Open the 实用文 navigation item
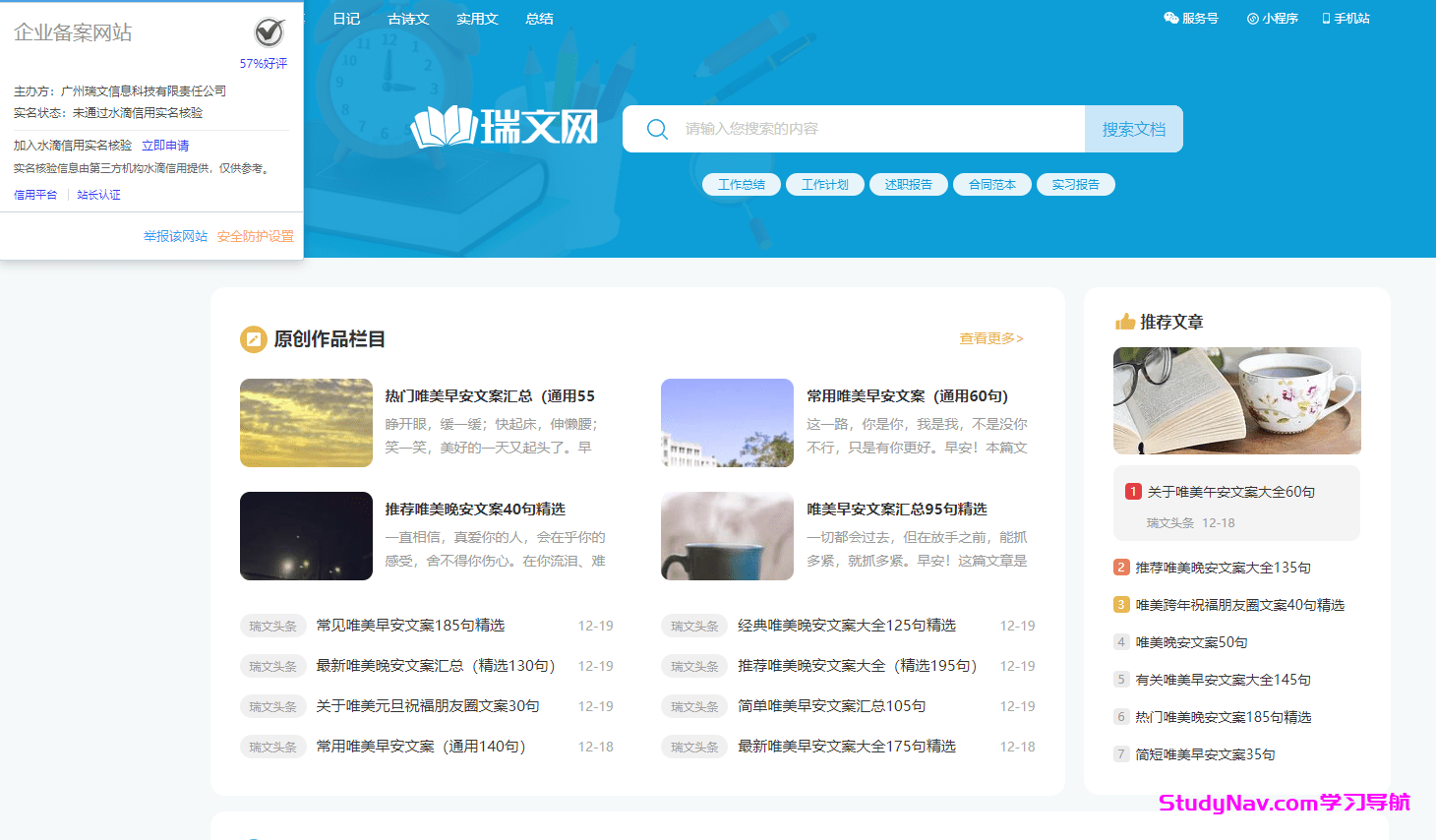Screen dimensions: 1436x840 point(477,18)
